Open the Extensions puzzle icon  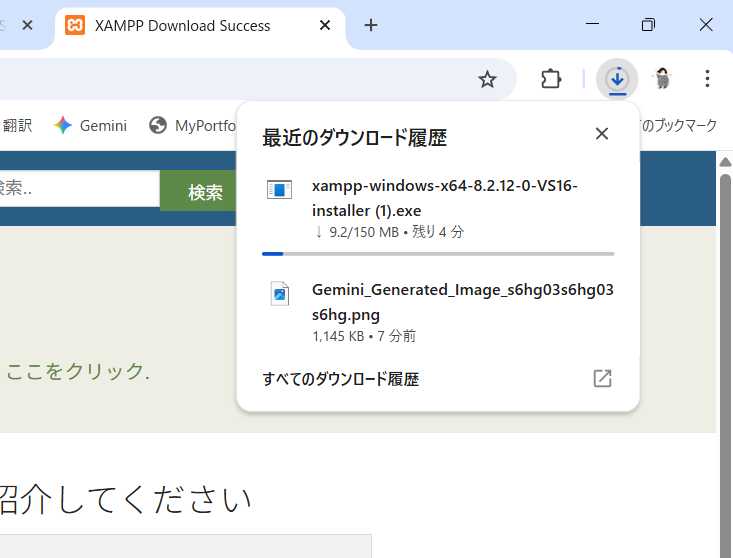551,79
